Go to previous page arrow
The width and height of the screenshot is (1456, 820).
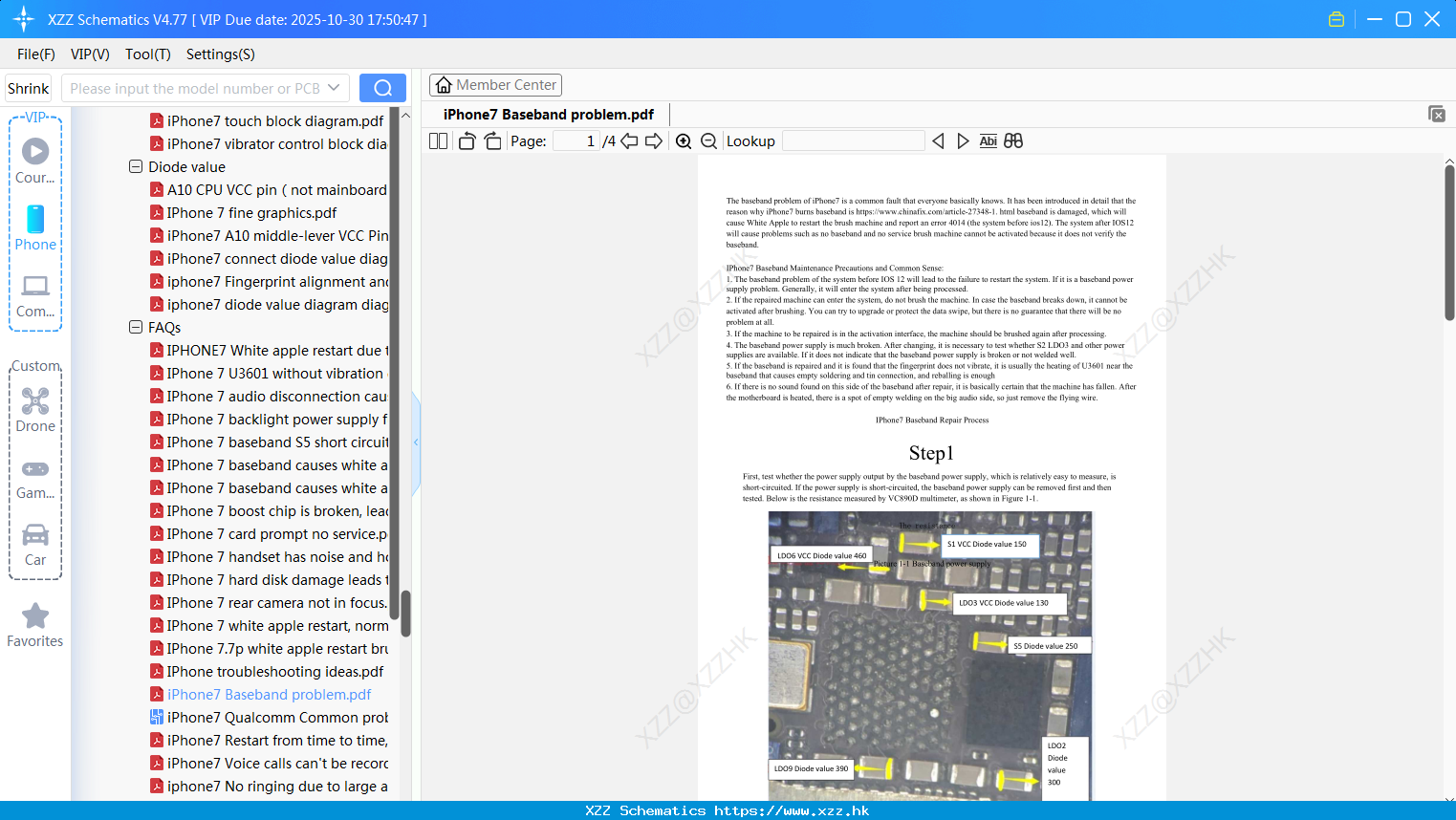coord(629,140)
